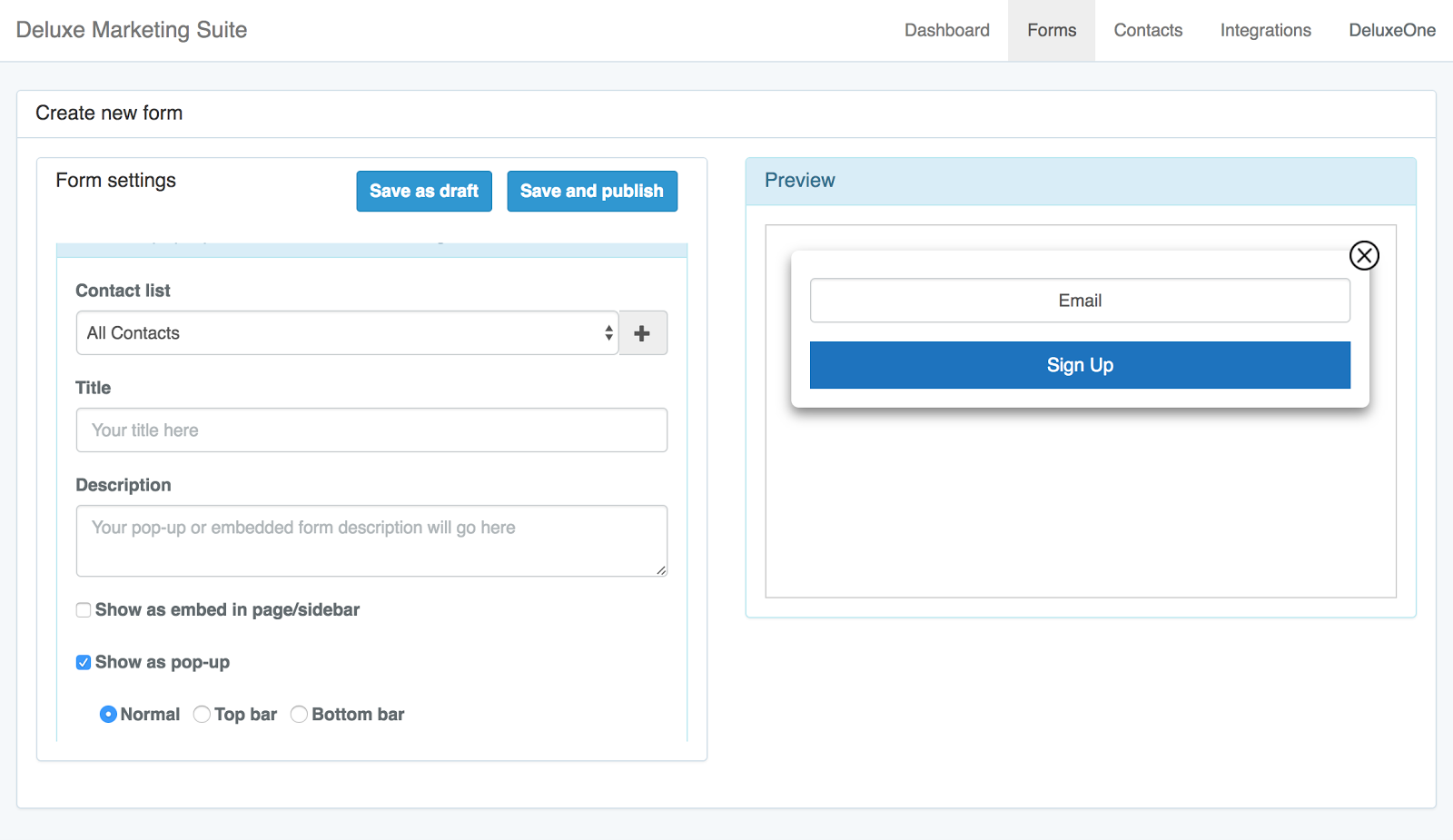Viewport: 1453px width, 840px height.
Task: Close the preview pop-up with X icon
Action: click(x=1364, y=255)
